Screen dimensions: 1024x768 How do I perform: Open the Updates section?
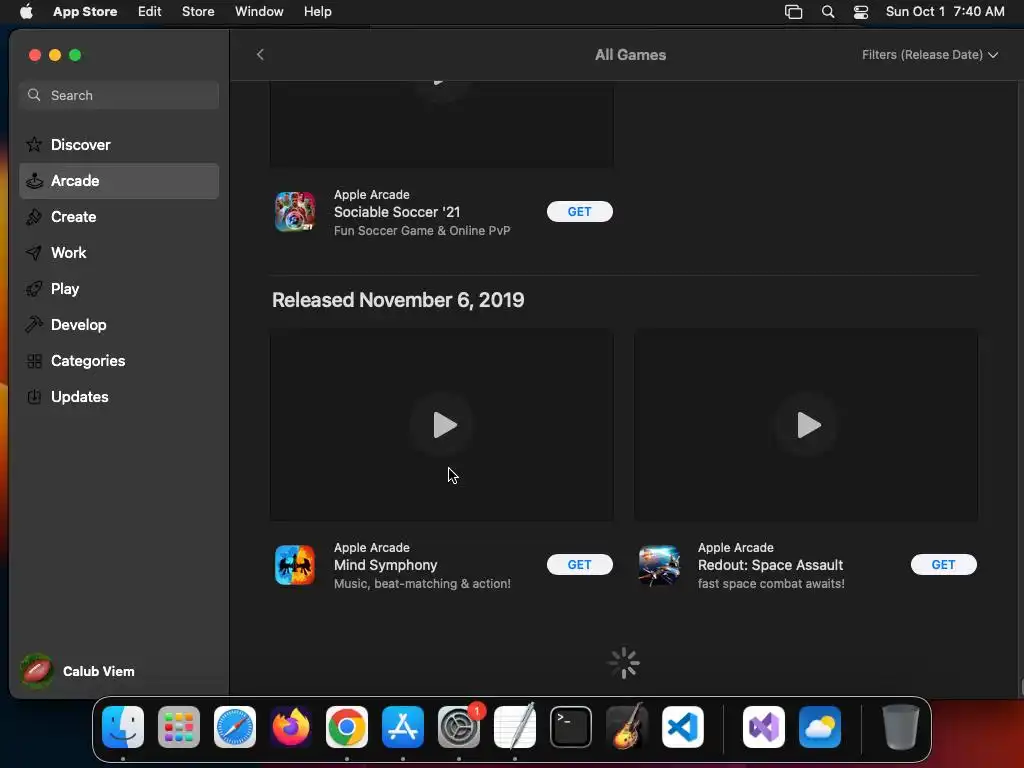point(119,396)
